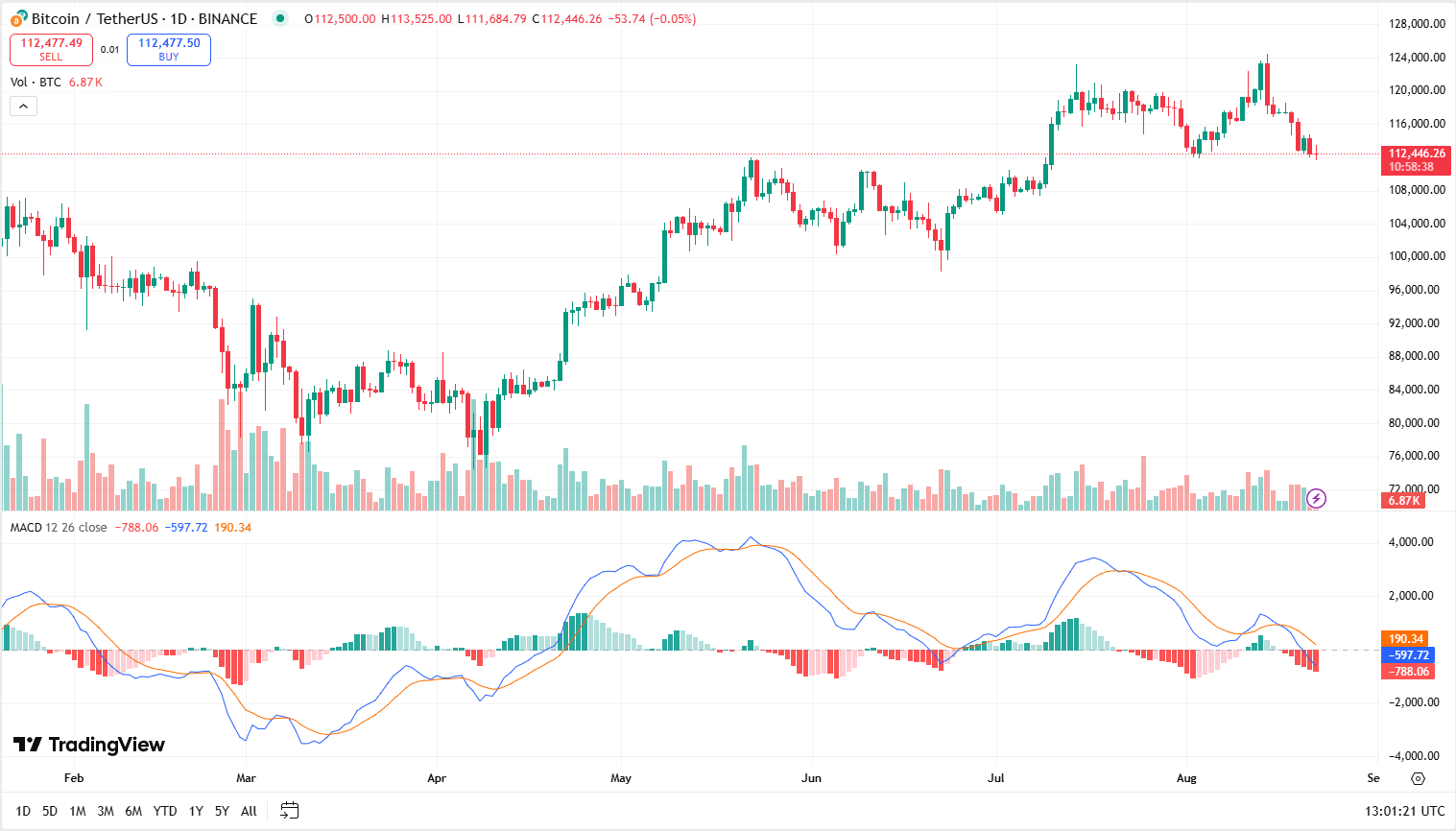
Task: Click the open price O112,500.00 value
Action: click(340, 19)
